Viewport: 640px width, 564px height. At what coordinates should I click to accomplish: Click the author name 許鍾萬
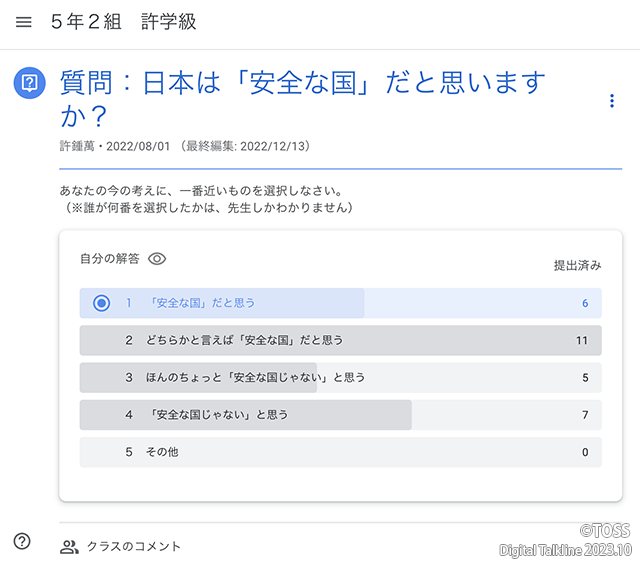(x=77, y=146)
